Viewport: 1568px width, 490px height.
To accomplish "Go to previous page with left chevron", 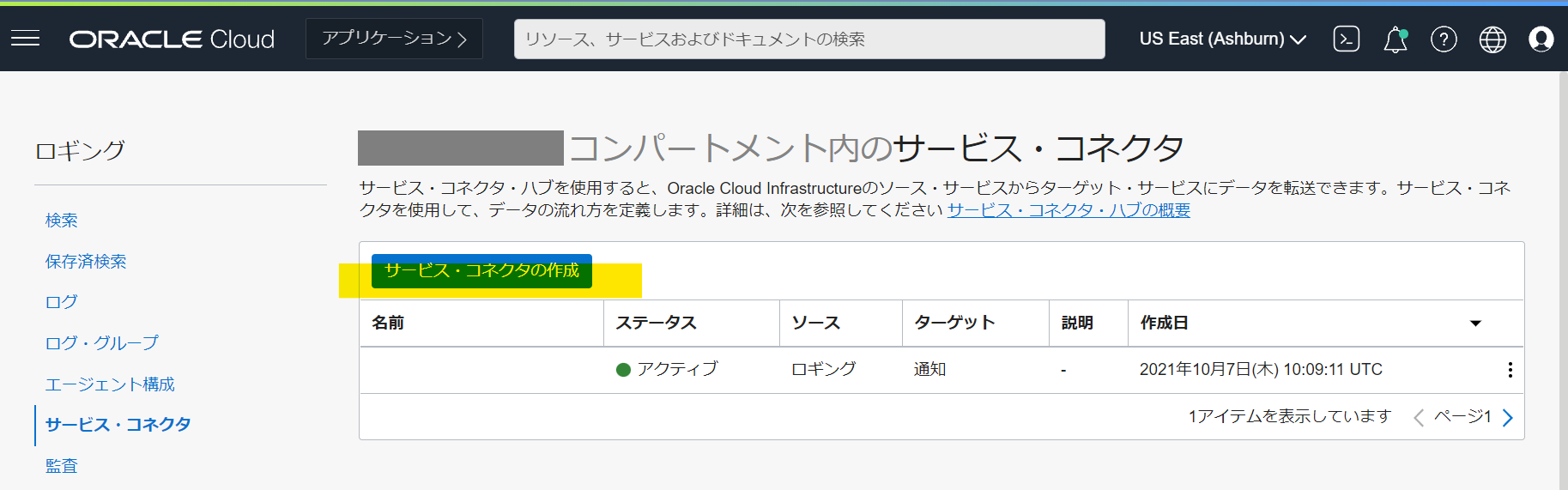I will coord(1418,418).
